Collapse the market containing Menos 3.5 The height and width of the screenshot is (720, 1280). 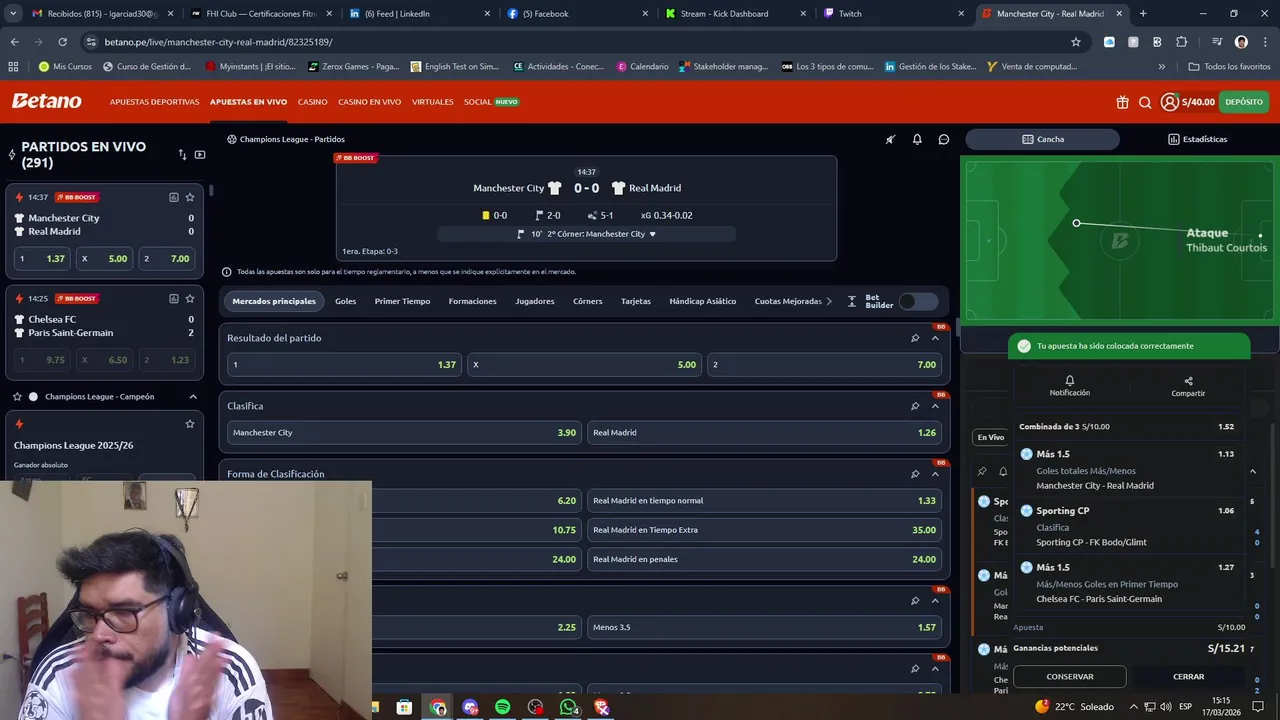coord(935,600)
